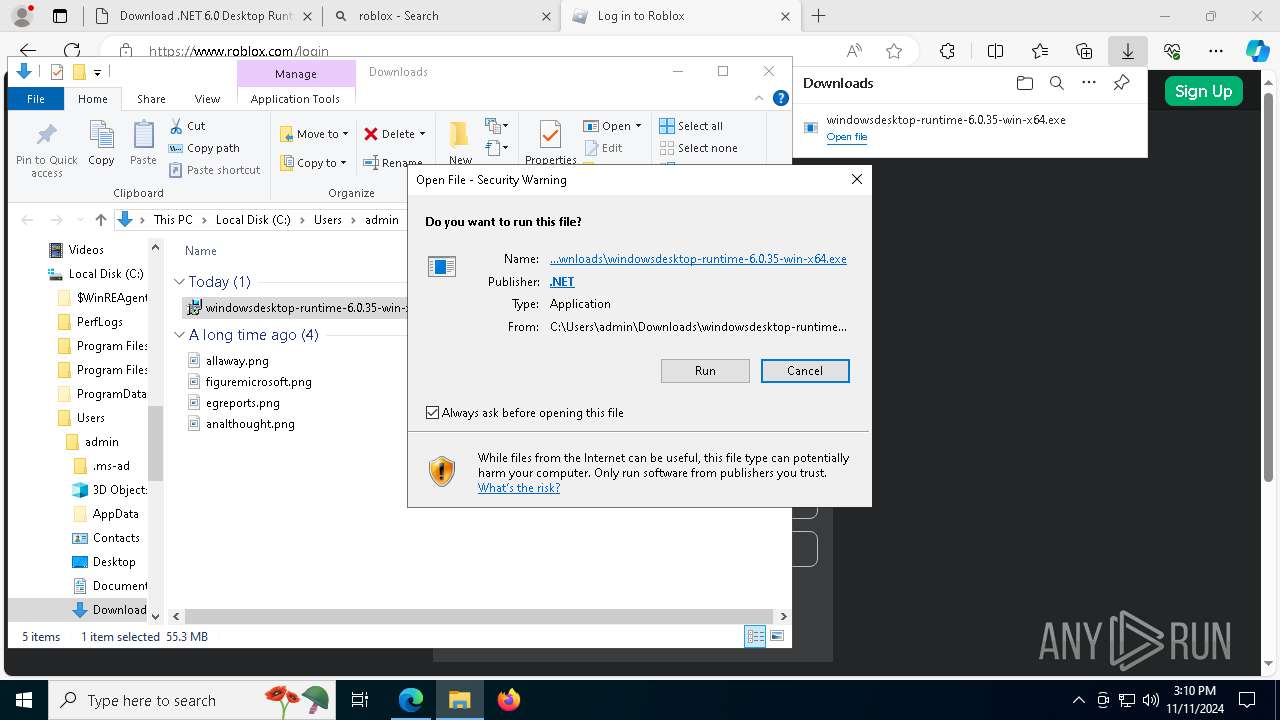Collapse the A long time ago (4) group
Viewport: 1280px width, 720px height.
(x=179, y=335)
